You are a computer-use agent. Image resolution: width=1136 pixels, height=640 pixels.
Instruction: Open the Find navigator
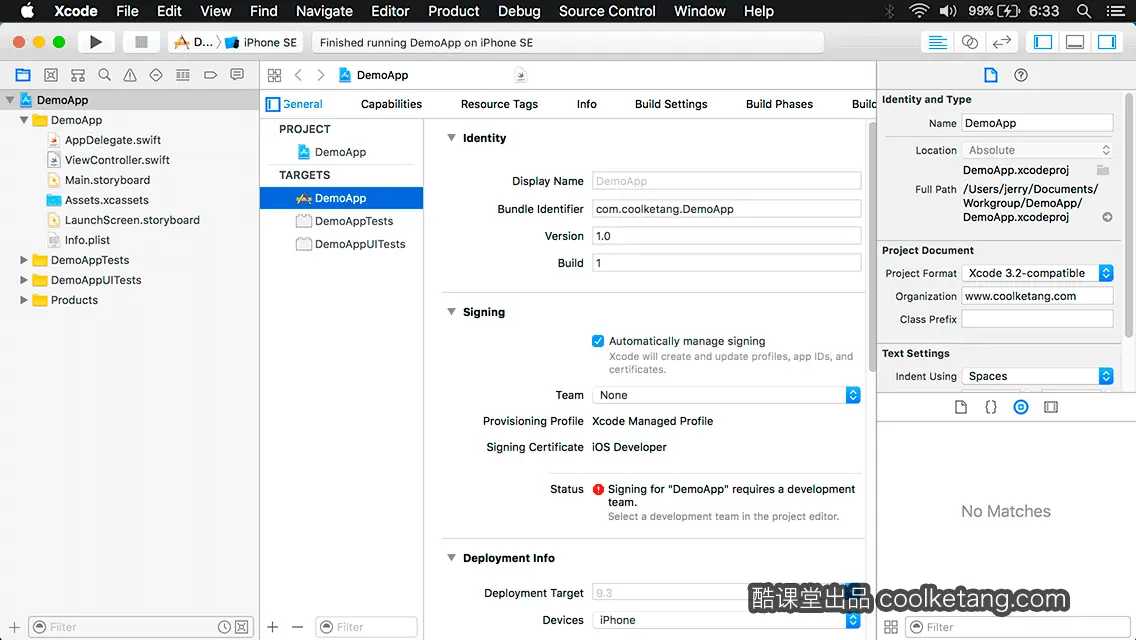tap(104, 75)
